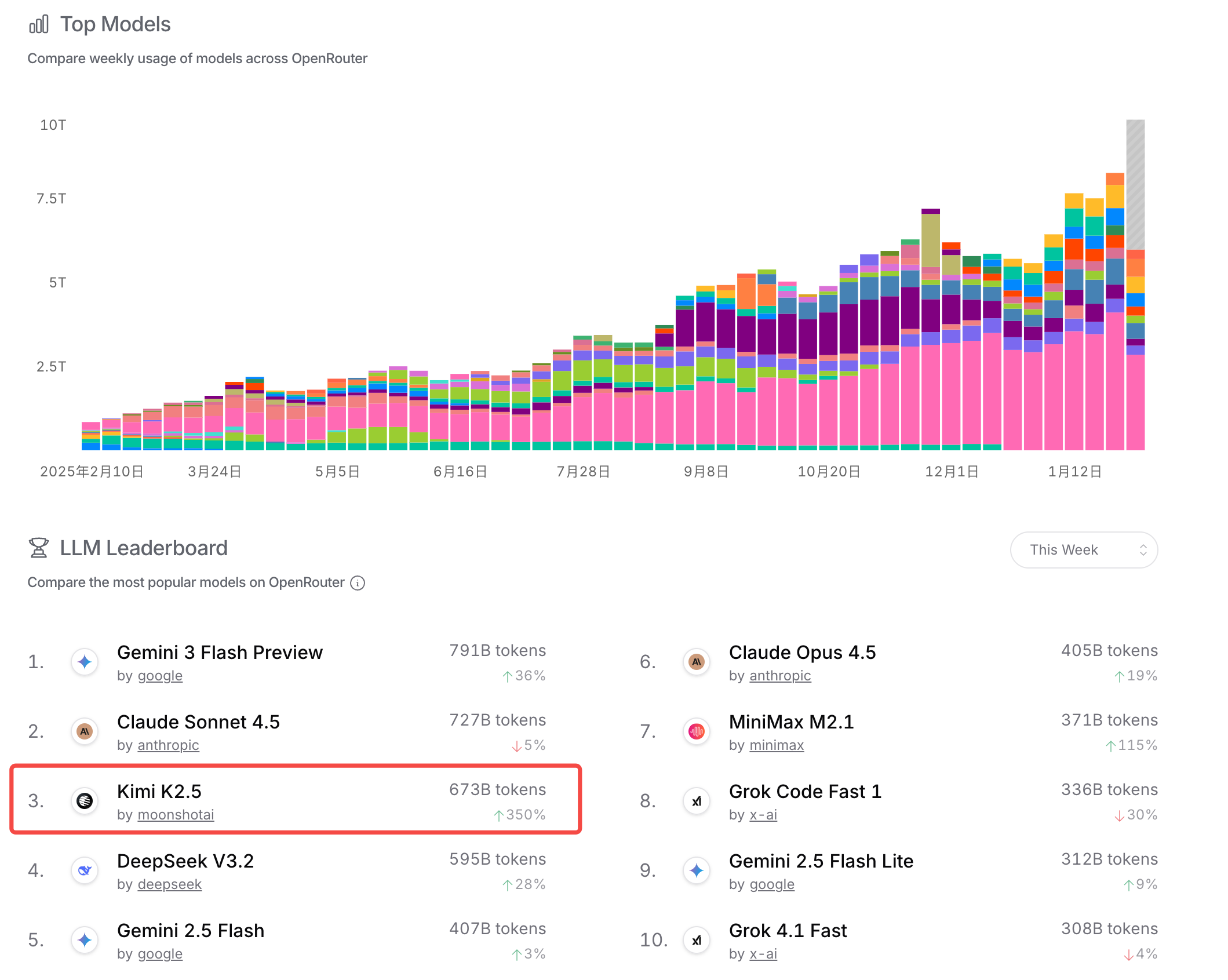Click the Kimi K2.5 moonshot logo icon

[x=85, y=801]
